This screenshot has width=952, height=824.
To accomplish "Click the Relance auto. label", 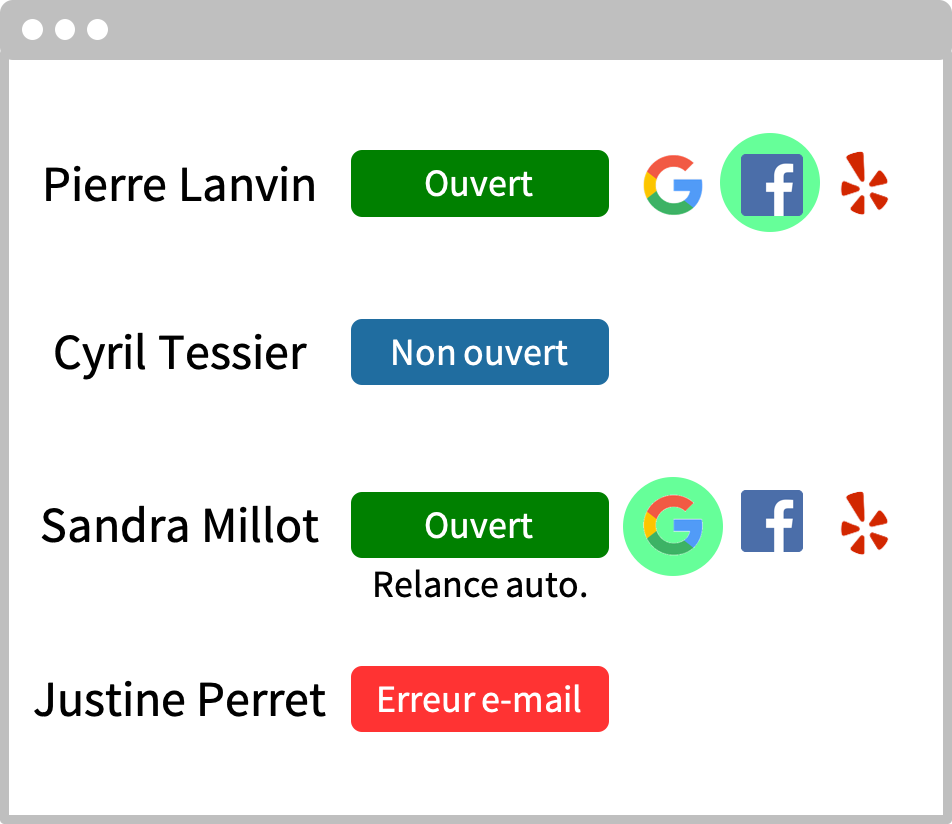I will pos(480,585).
